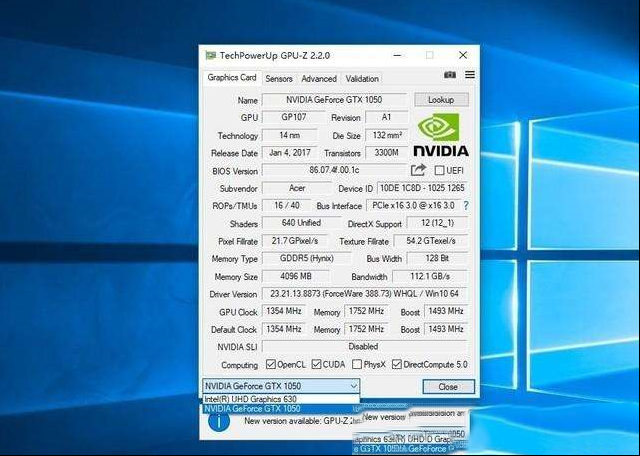Open the Advanced tab
Screen dimensions: 640x456
coord(319,79)
